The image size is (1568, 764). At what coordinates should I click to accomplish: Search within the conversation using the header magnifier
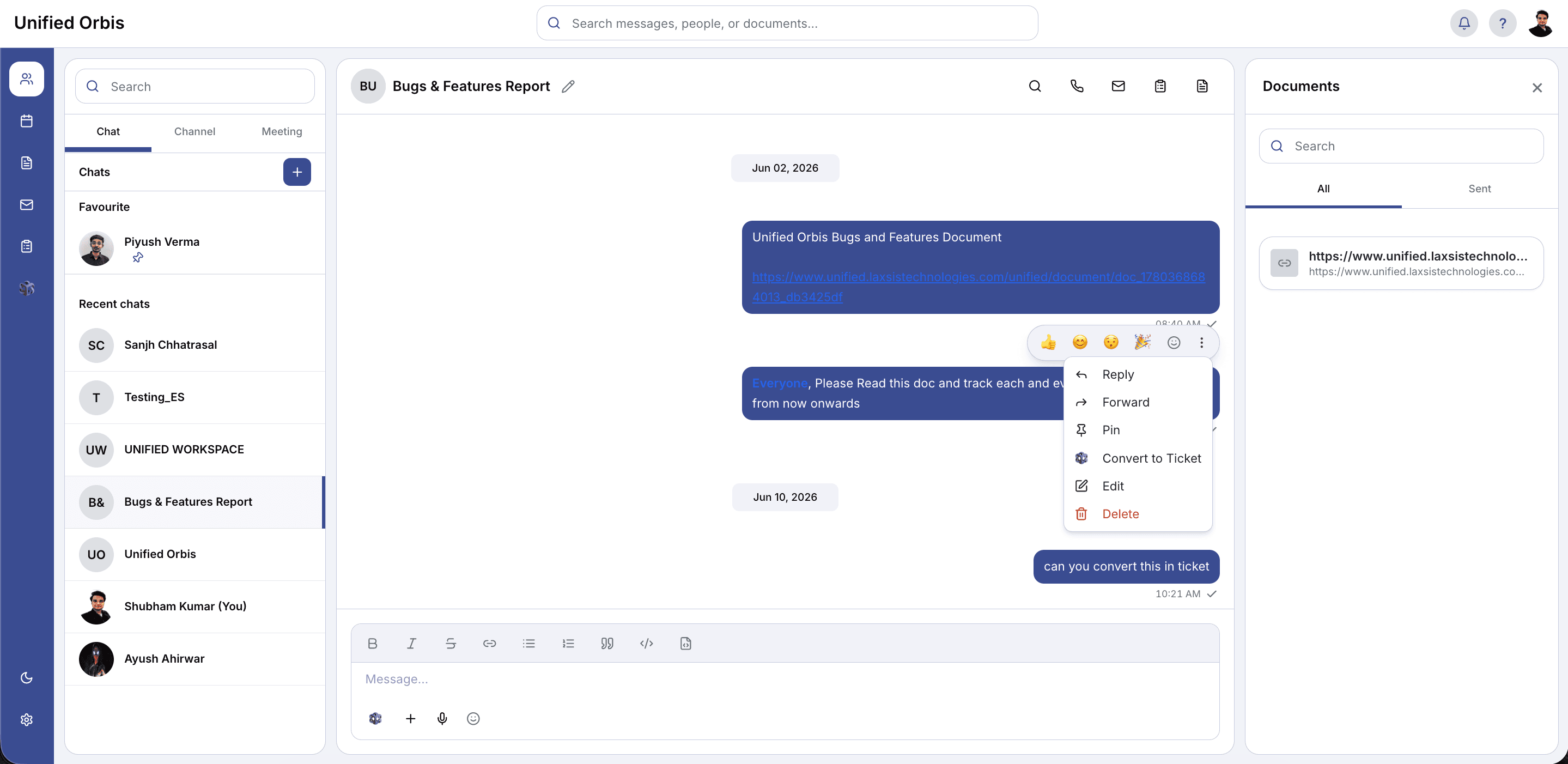click(1035, 86)
